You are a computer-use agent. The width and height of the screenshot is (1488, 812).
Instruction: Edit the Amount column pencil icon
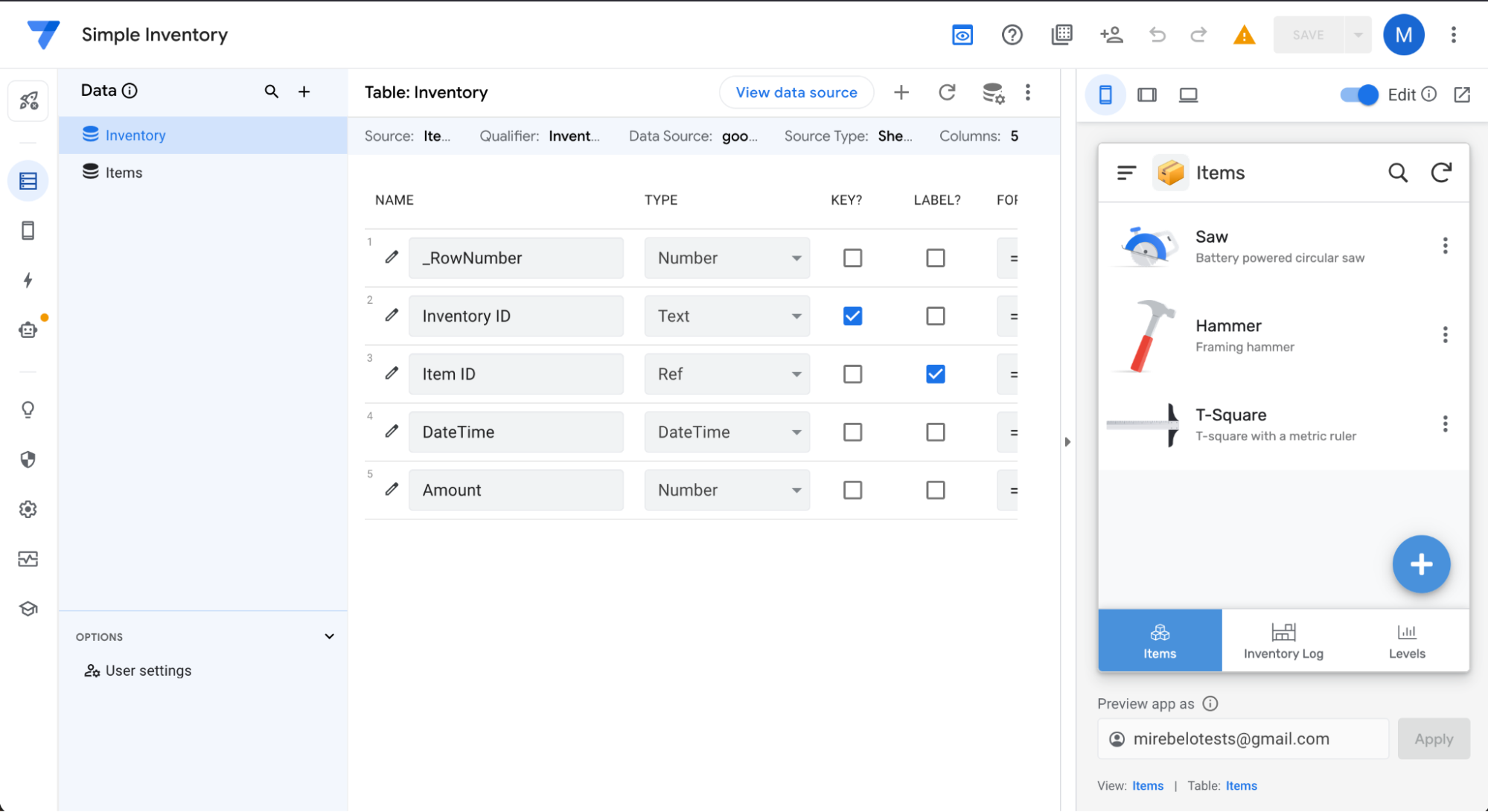(x=392, y=490)
